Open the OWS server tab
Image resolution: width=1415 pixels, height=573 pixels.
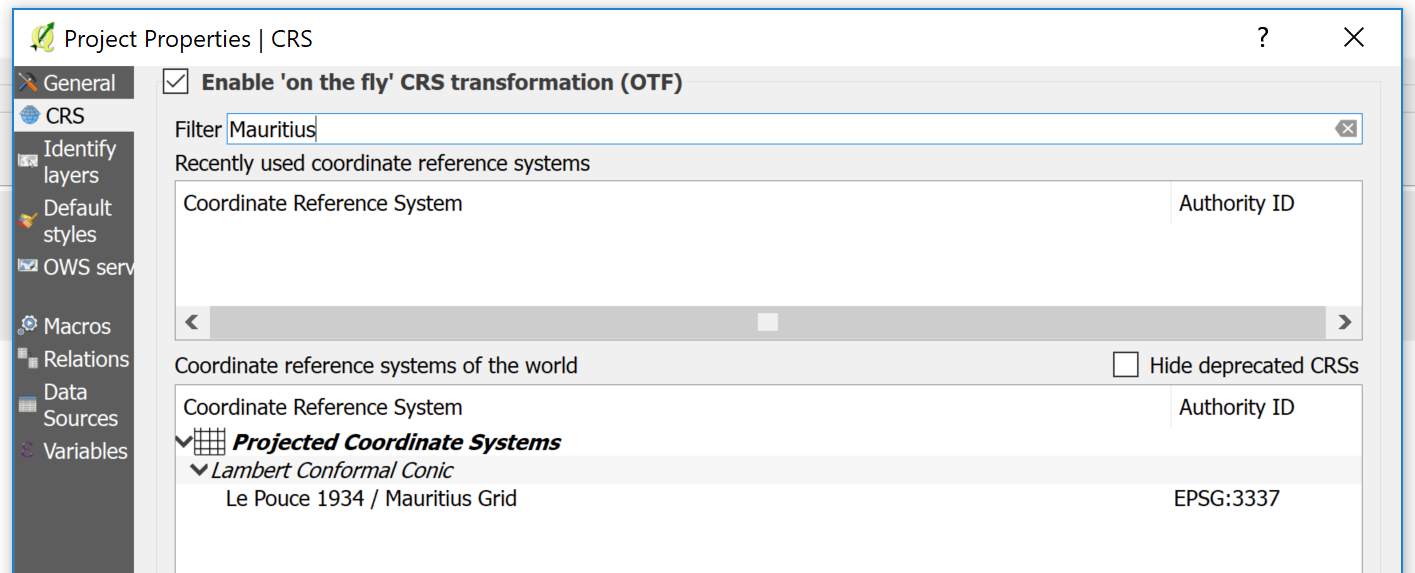tap(74, 267)
